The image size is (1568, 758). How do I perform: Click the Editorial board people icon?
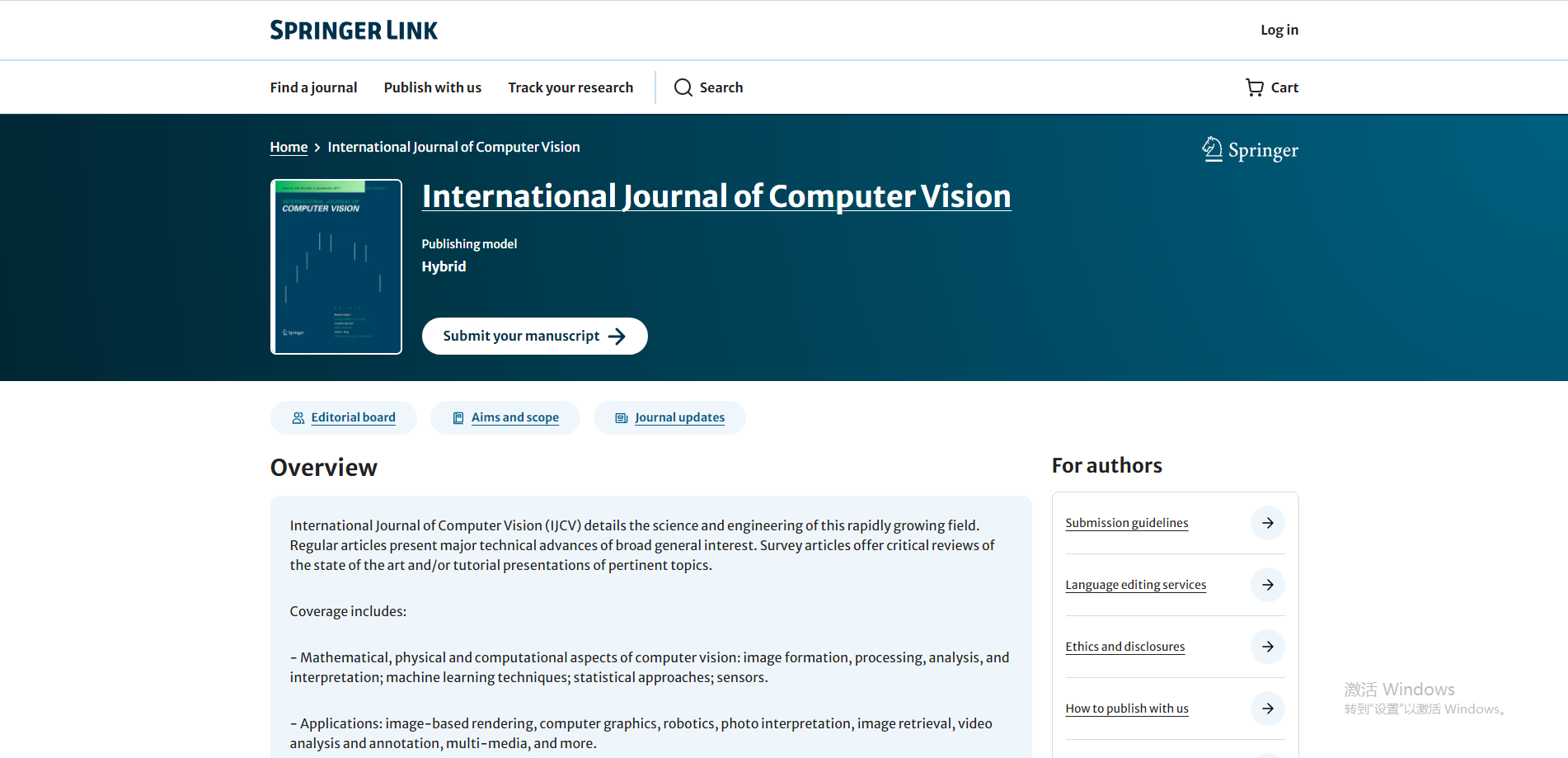click(298, 418)
